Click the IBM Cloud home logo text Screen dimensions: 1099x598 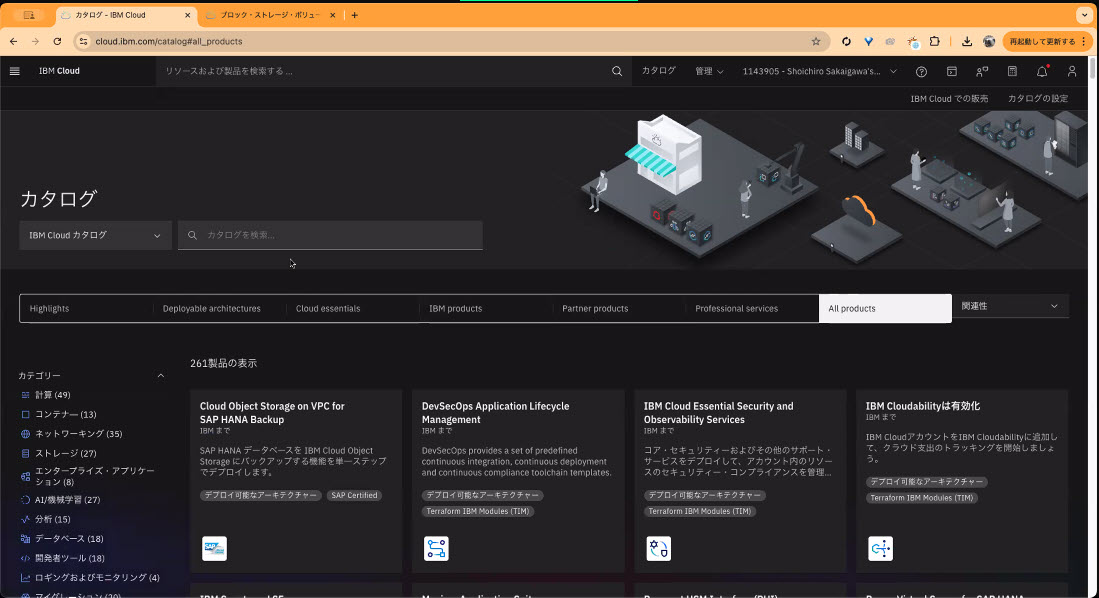[x=59, y=71]
